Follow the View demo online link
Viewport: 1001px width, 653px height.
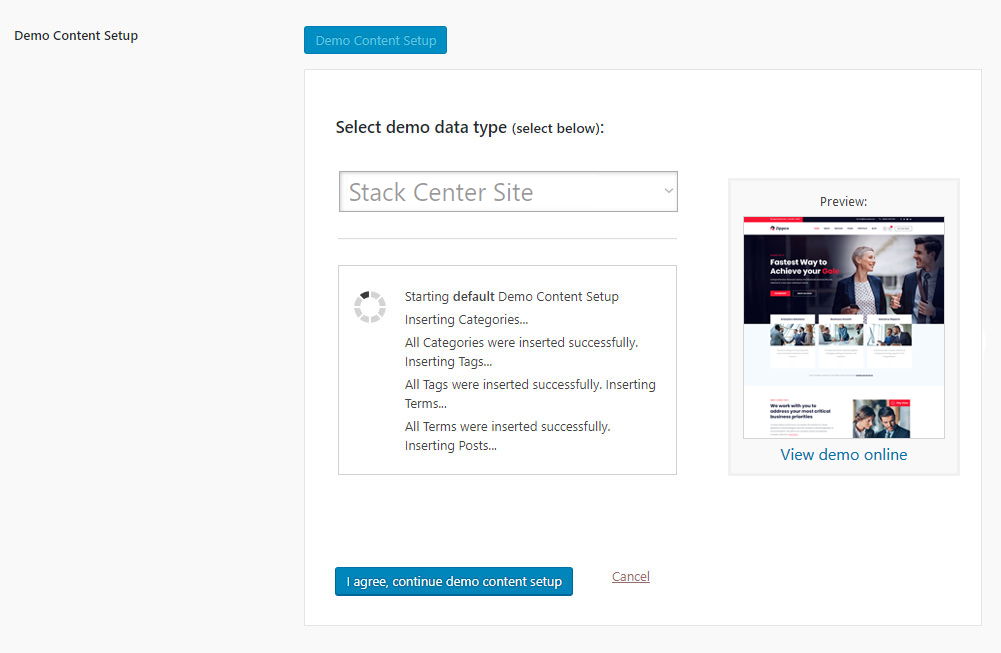click(843, 454)
